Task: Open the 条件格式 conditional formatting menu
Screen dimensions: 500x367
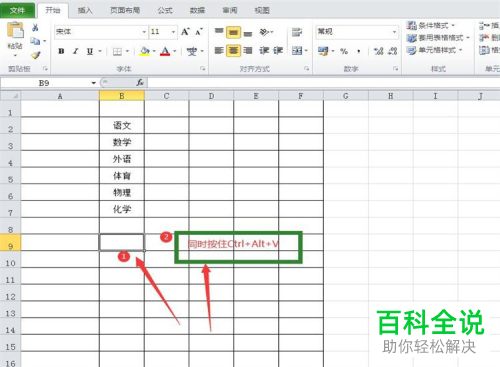Action: tap(431, 25)
